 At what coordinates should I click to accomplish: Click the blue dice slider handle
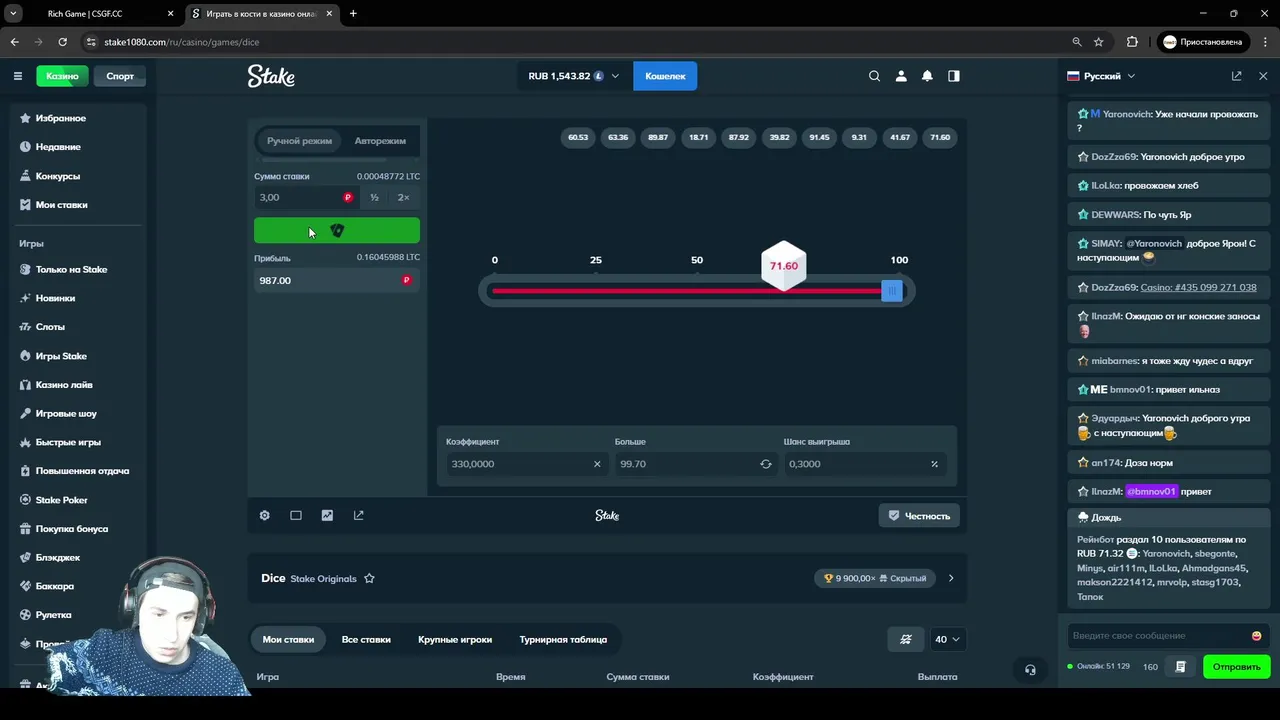[x=892, y=291]
